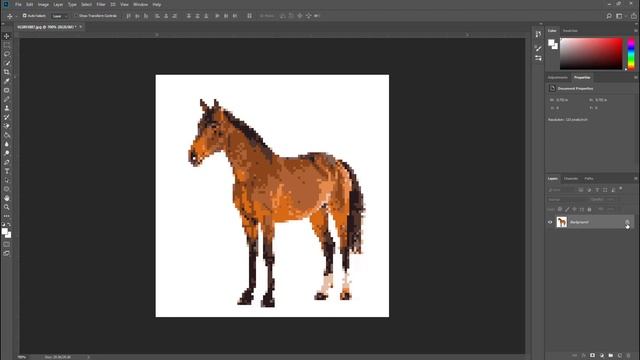Screen dimensions: 640x360
Task: Click the Share icon at top right
Action: 633,16
